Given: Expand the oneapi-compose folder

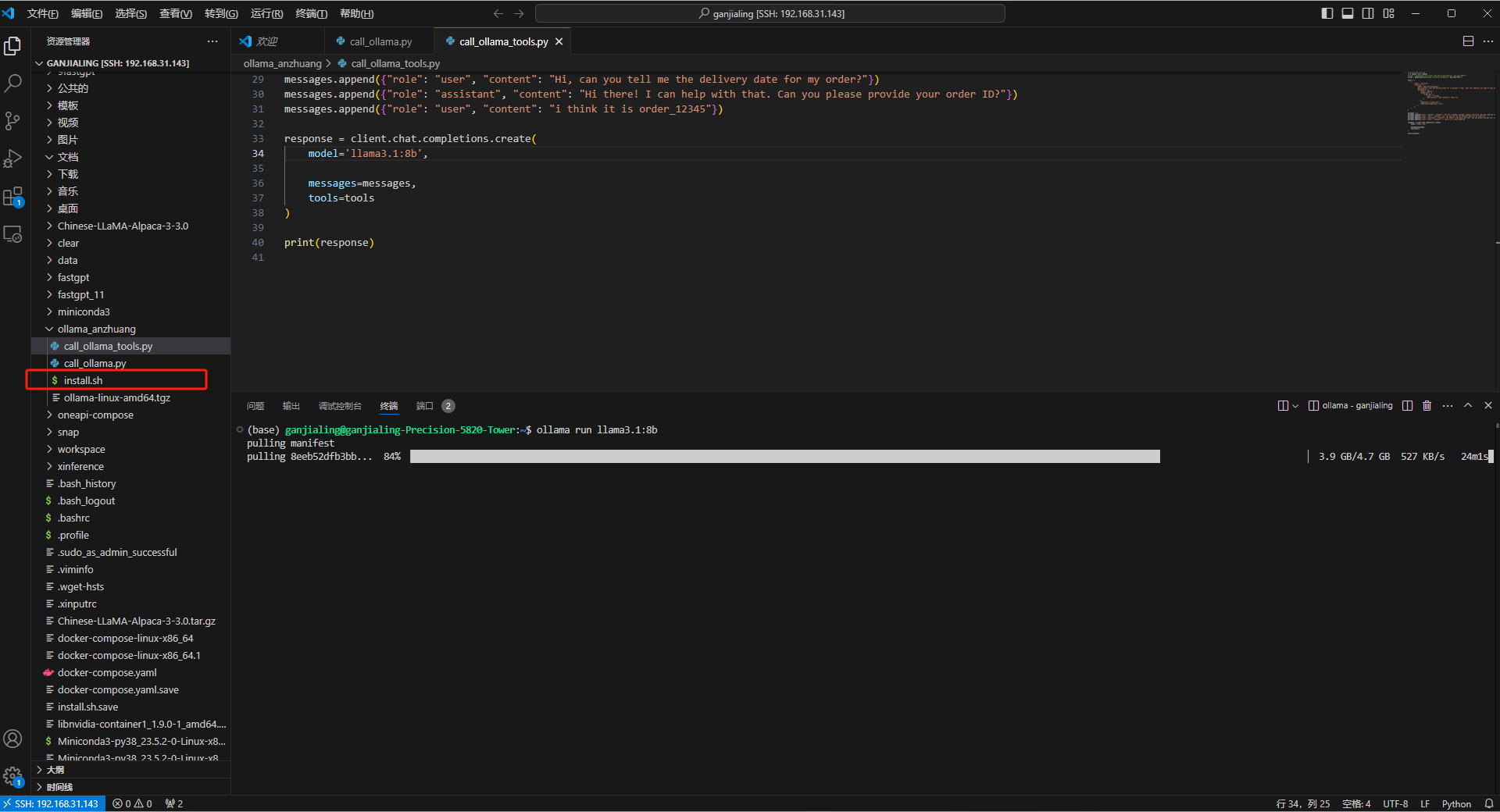Looking at the screenshot, I should [130, 415].
